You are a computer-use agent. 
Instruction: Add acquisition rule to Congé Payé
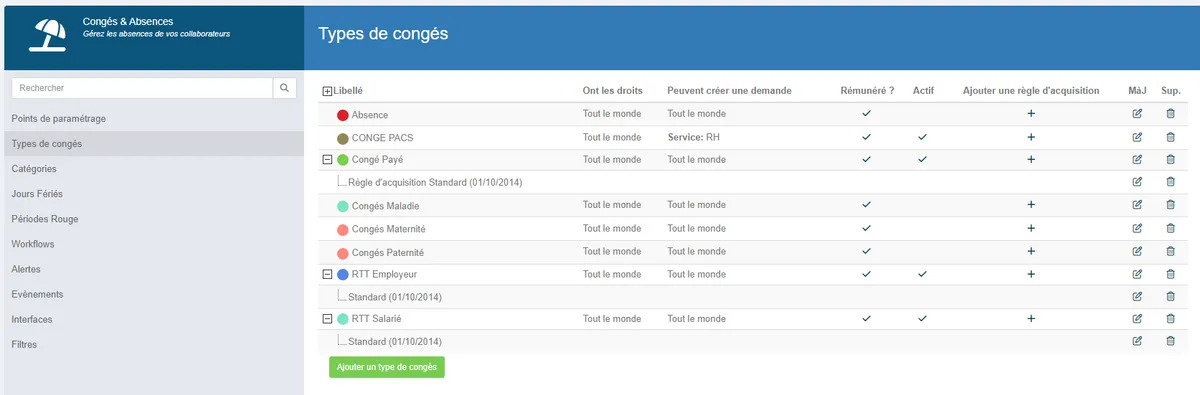[1031, 159]
